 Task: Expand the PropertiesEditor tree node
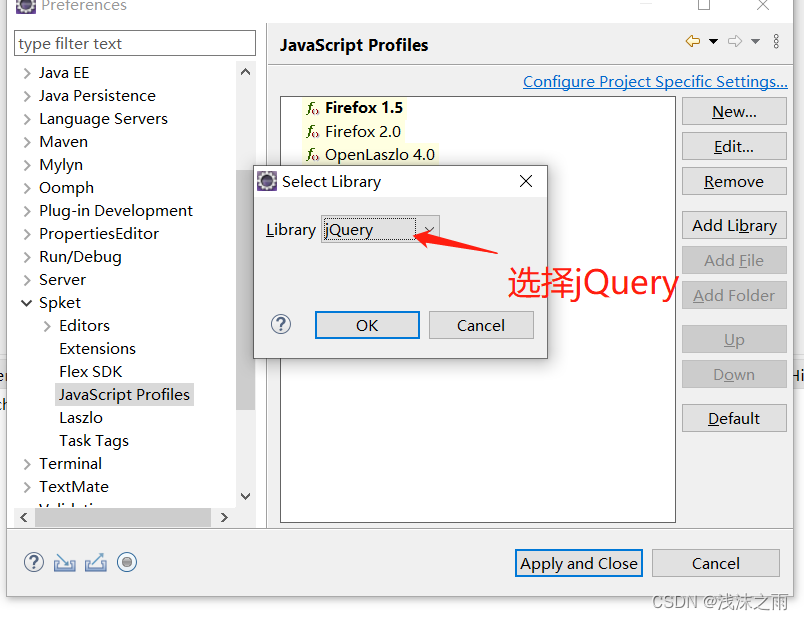click(27, 234)
